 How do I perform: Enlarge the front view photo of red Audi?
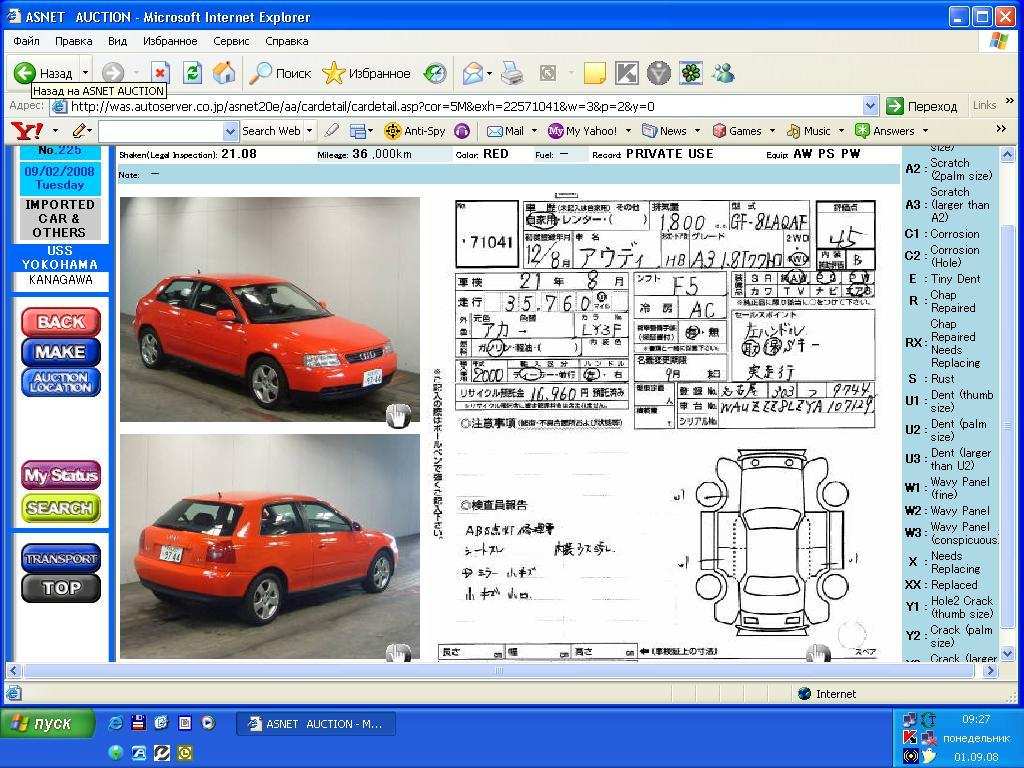pos(269,309)
